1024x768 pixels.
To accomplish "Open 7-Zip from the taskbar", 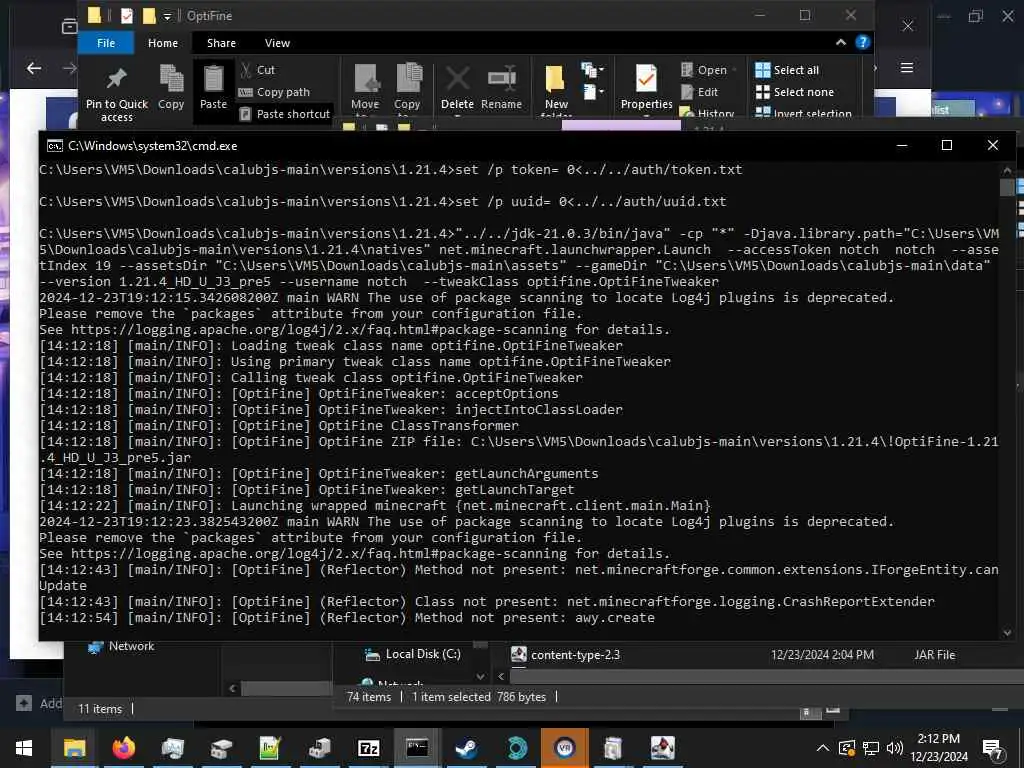I will [368, 748].
